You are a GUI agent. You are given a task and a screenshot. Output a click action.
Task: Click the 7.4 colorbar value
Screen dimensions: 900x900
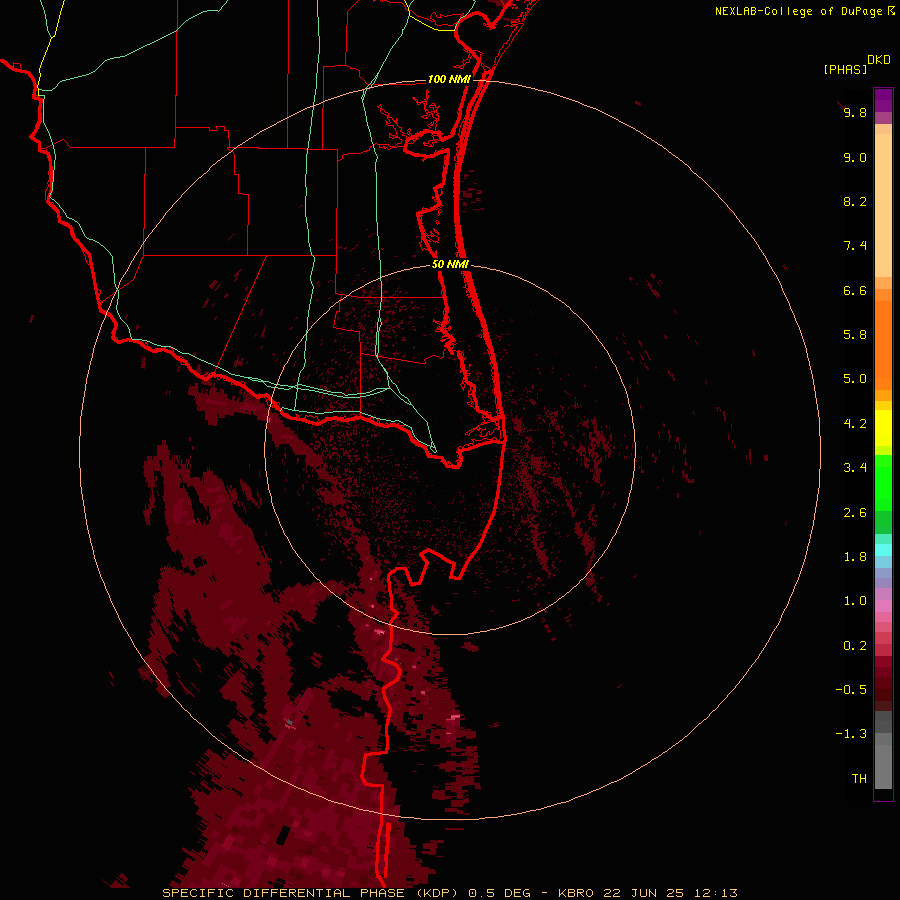855,246
